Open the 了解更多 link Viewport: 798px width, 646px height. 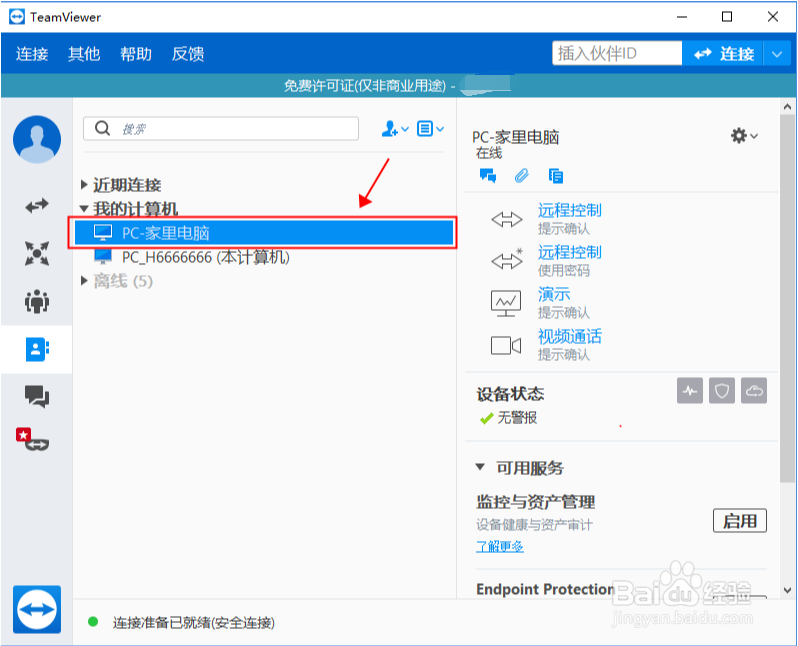(500, 547)
